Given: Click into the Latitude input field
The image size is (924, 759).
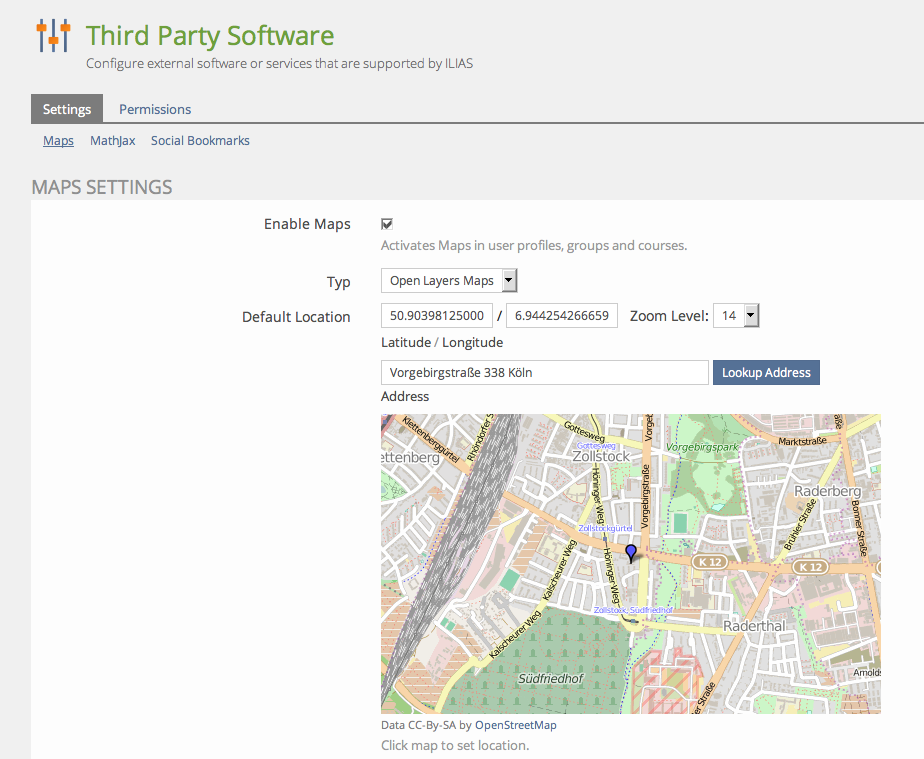Looking at the screenshot, I should click(437, 316).
